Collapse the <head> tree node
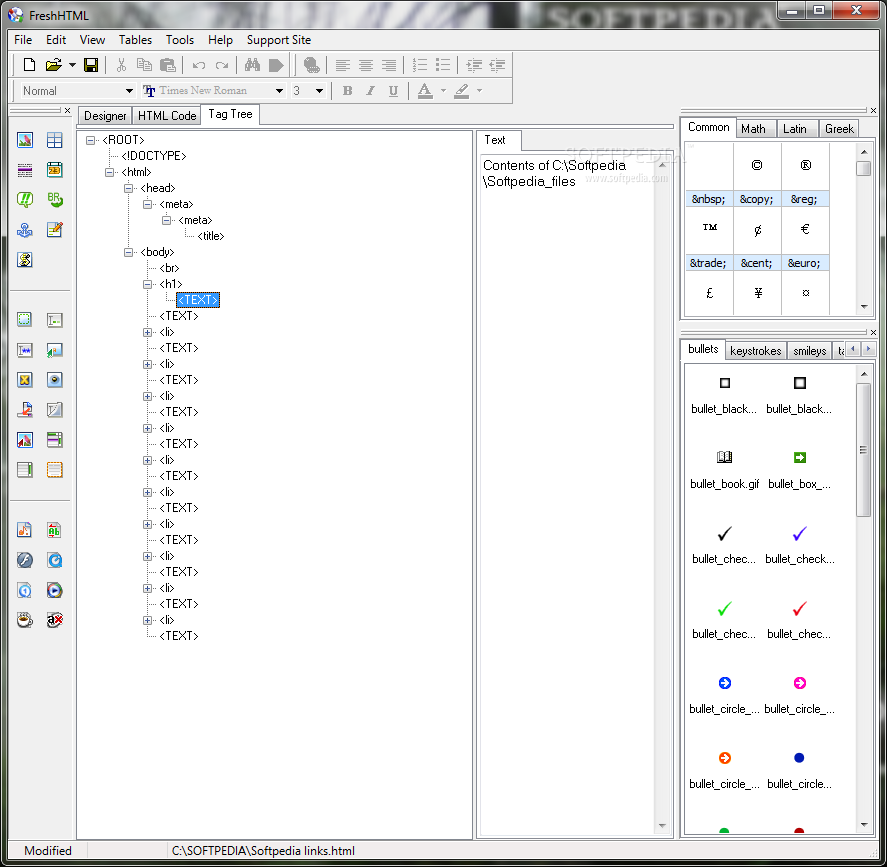The width and height of the screenshot is (887, 867). pos(128,188)
